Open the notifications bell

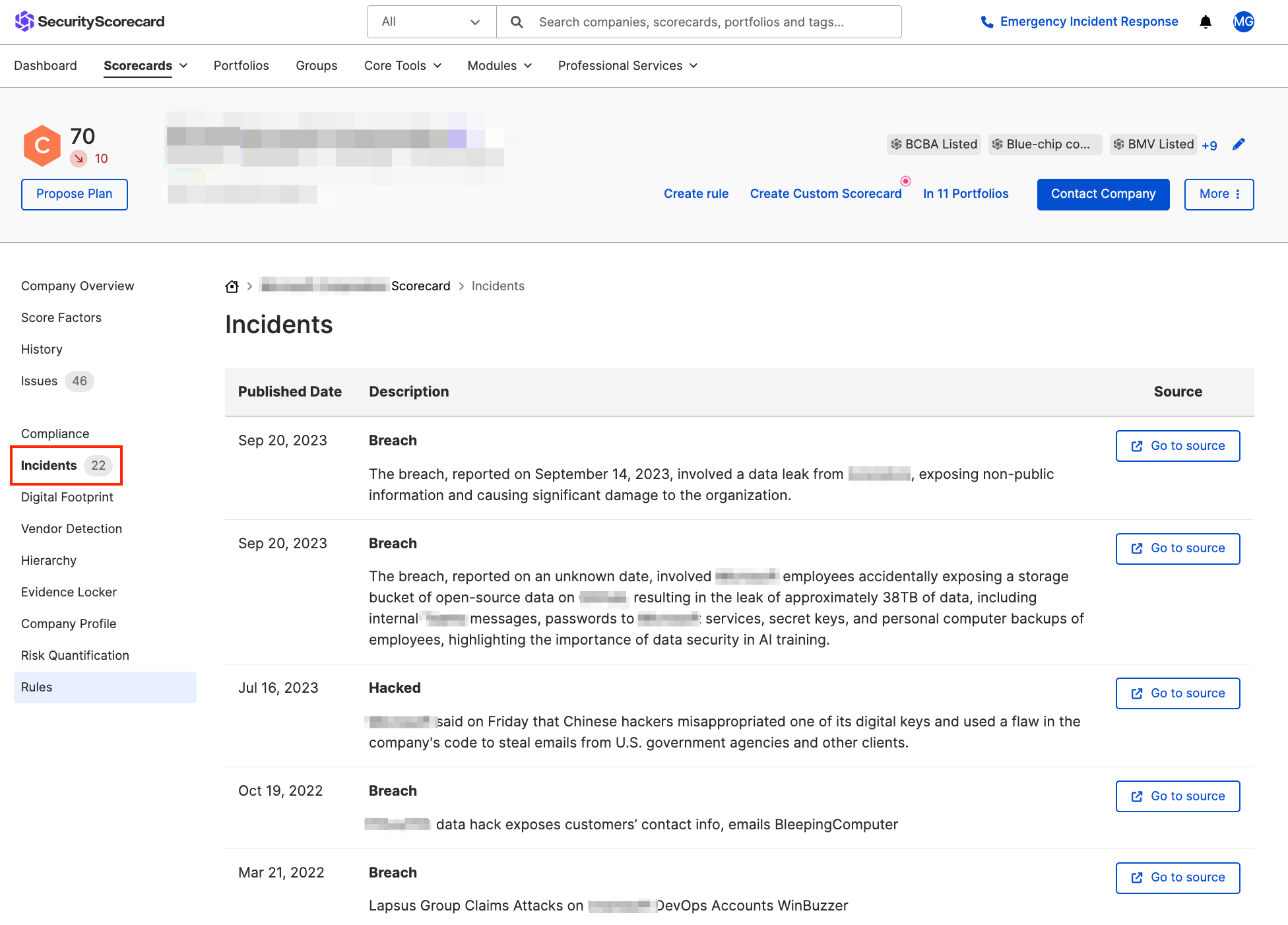1206,22
